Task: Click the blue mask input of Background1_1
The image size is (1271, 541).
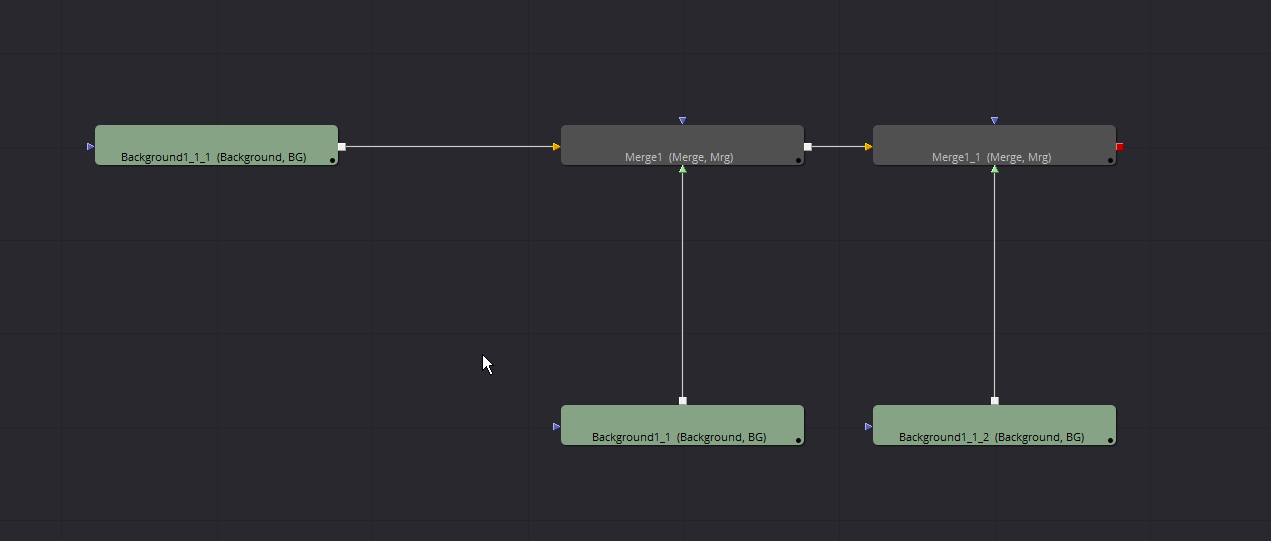Action: click(557, 426)
